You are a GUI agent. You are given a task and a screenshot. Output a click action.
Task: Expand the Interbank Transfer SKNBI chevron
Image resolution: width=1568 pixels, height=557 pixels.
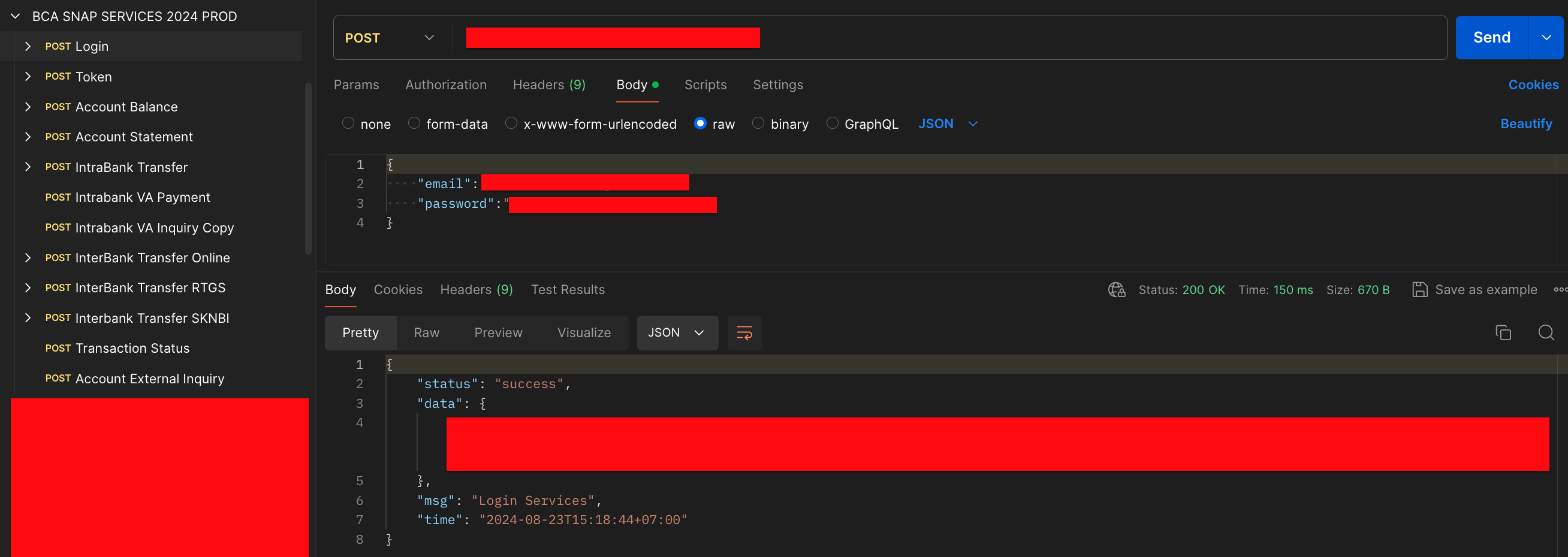click(x=28, y=318)
